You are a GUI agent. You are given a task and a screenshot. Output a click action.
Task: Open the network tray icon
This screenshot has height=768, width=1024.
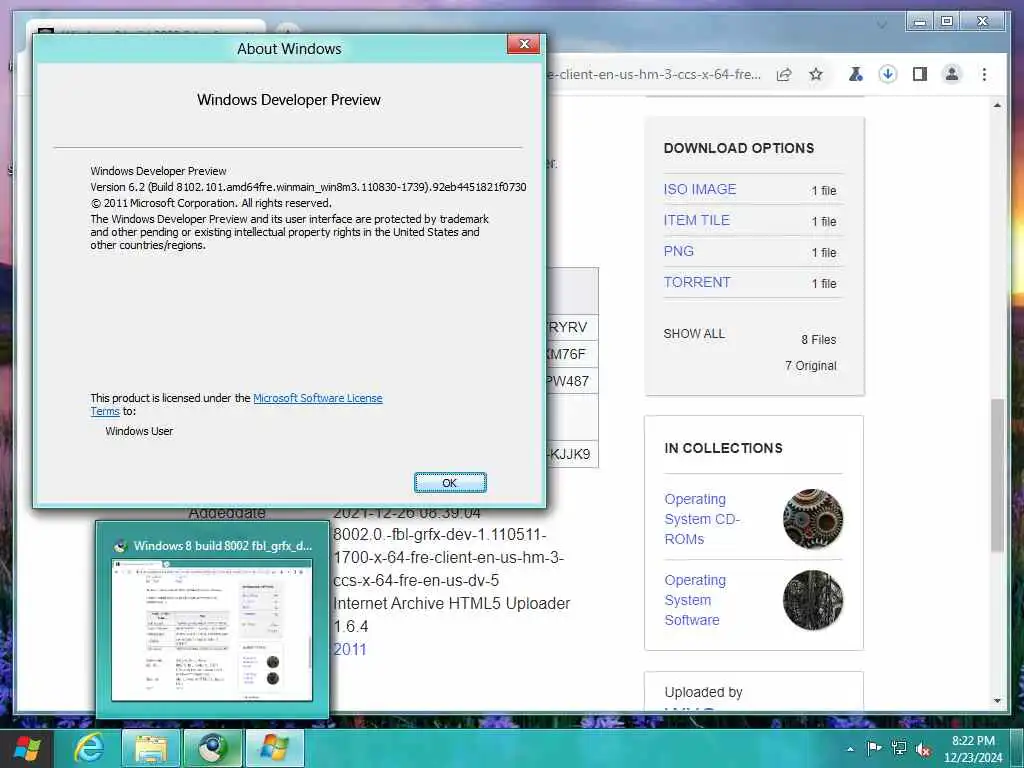pyautogui.click(x=899, y=748)
